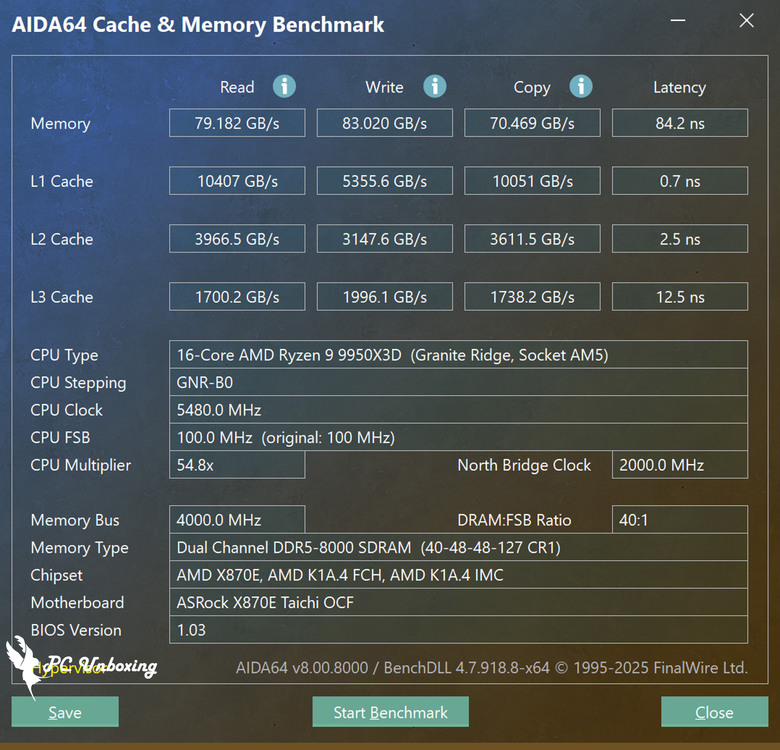Close the window with the X icon
Viewport: 780px width, 750px height.
[746, 20]
